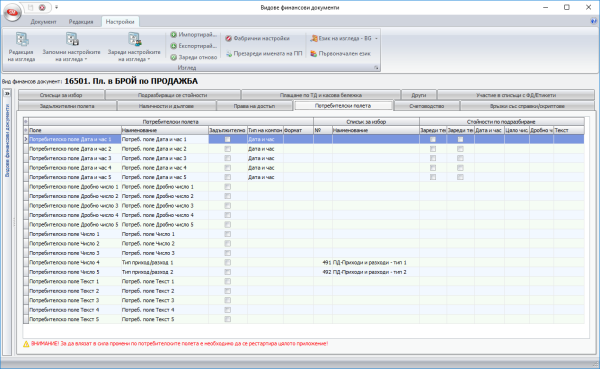The image size is (600, 369).
Task: Click the Задължително column header
Action: [228, 130]
